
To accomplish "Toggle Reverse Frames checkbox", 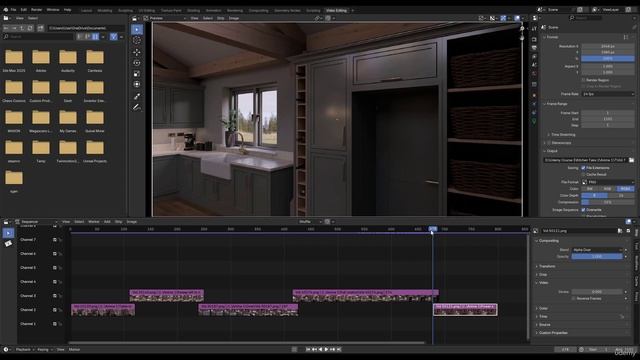I will (x=574, y=298).
